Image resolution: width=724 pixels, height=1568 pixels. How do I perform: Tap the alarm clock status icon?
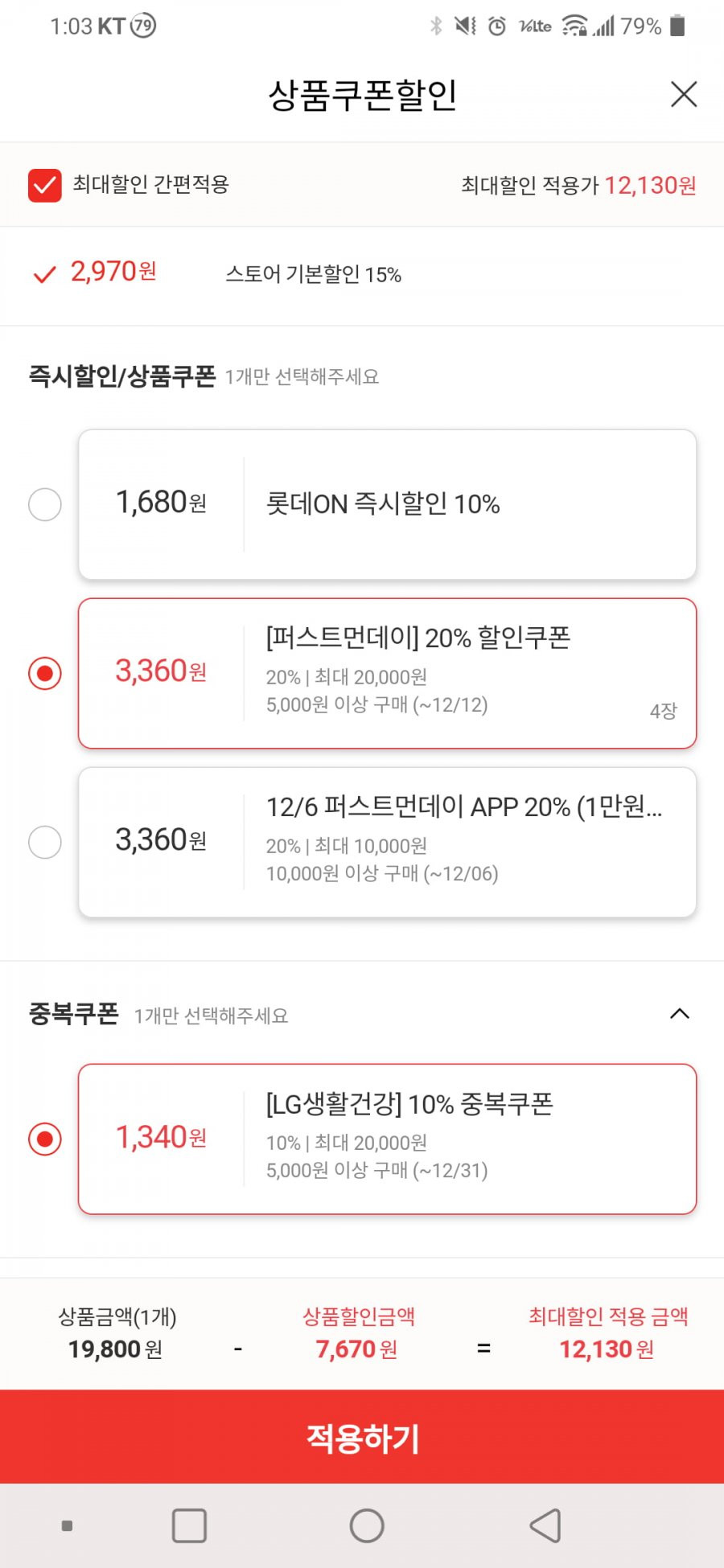pos(497,27)
